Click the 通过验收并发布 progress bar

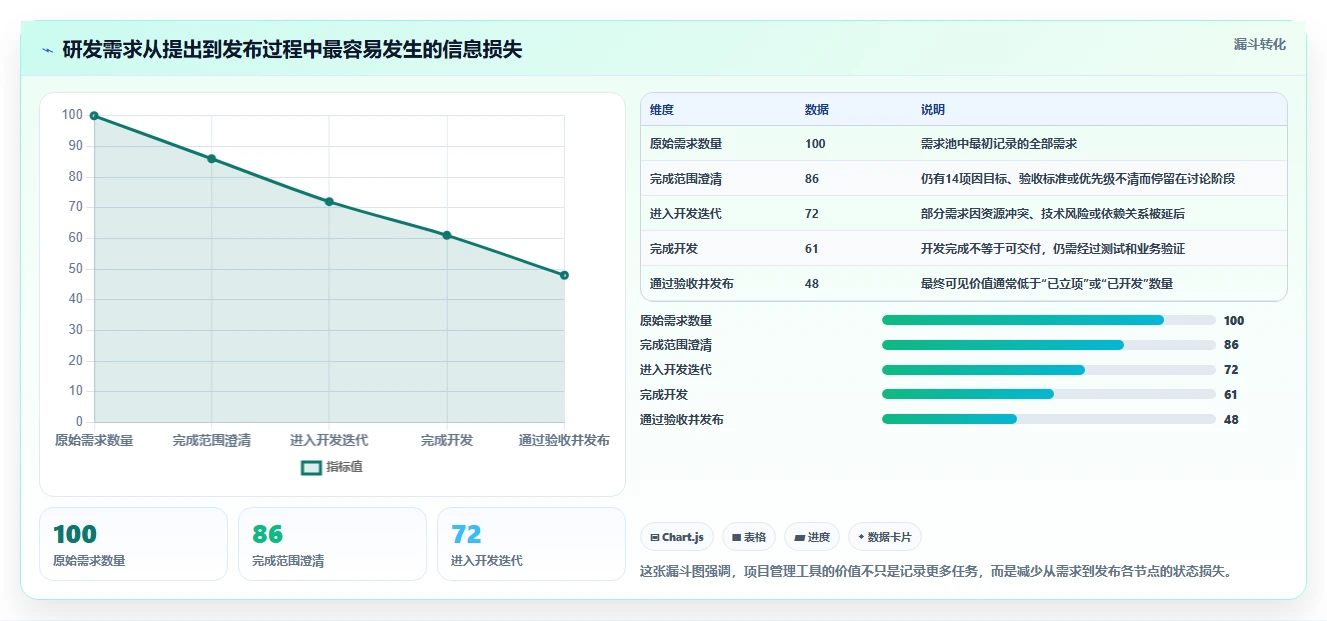(x=1049, y=419)
